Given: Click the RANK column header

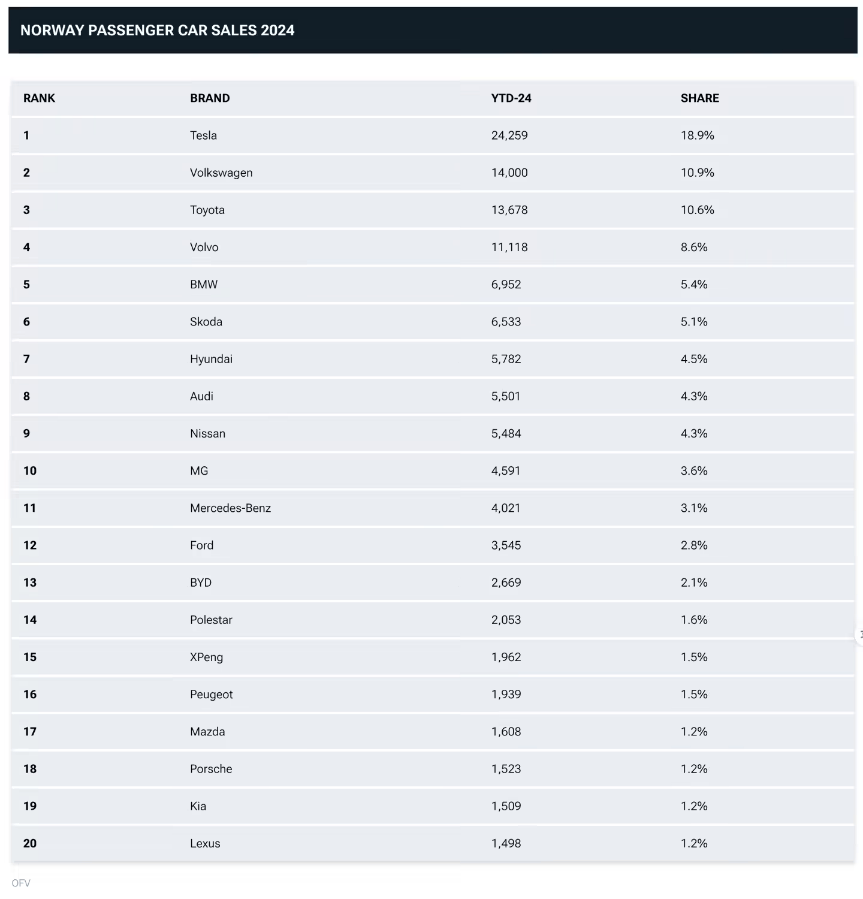Looking at the screenshot, I should point(39,98).
